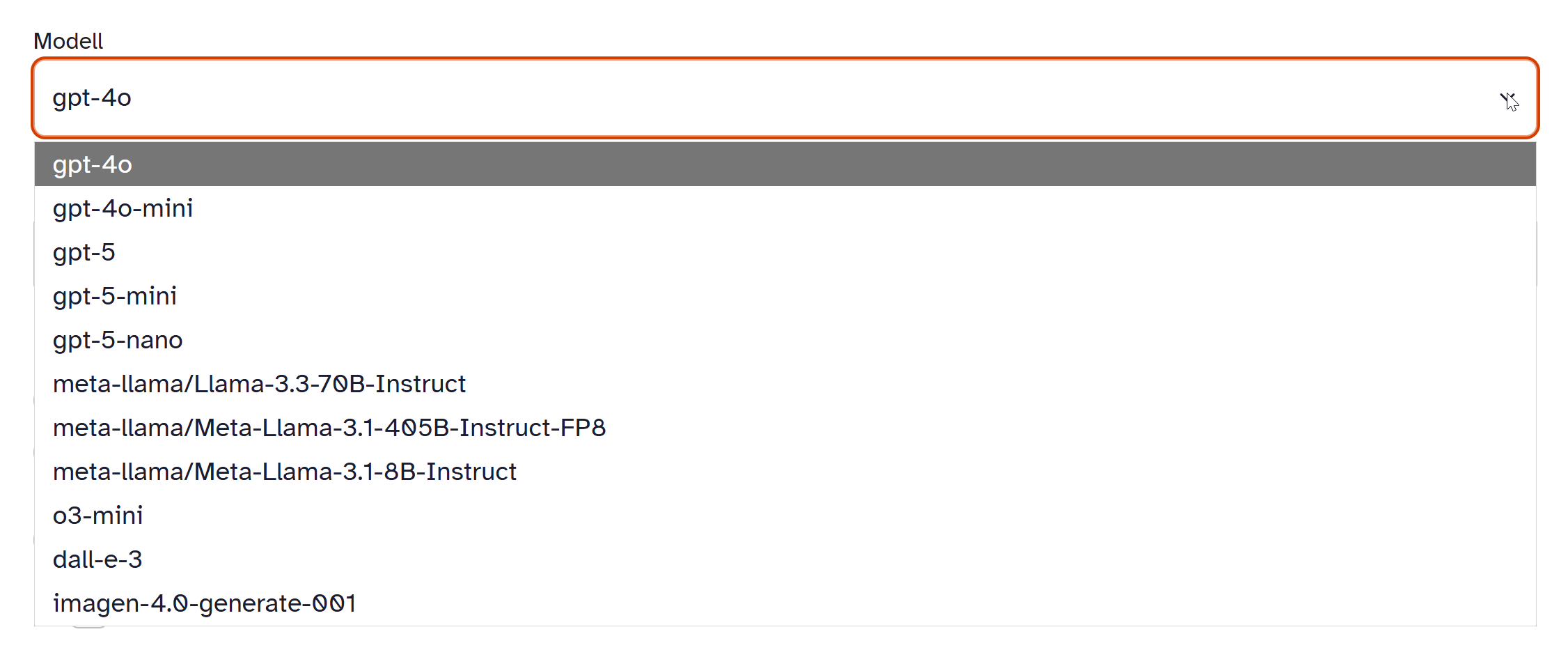Image resolution: width=1568 pixels, height=657 pixels.
Task: Click the Modell field label
Action: (68, 41)
